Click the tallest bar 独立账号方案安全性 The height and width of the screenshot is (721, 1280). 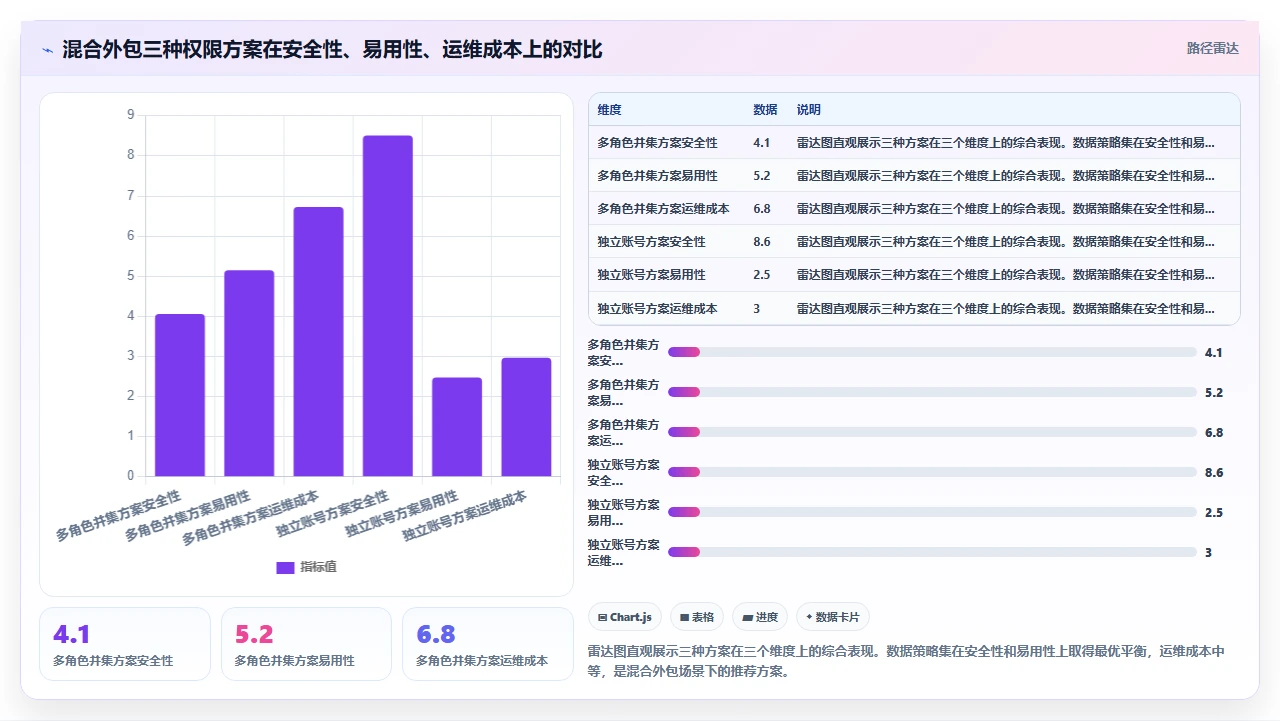[388, 306]
